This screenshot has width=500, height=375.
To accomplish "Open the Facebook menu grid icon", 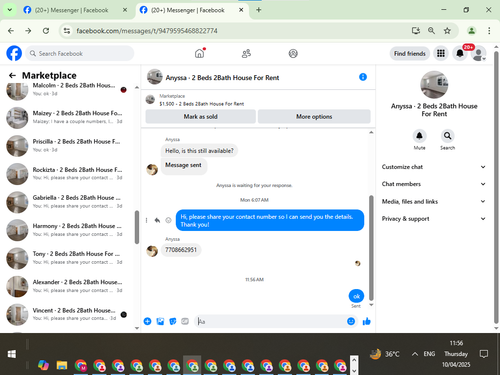I will pyautogui.click(x=441, y=53).
